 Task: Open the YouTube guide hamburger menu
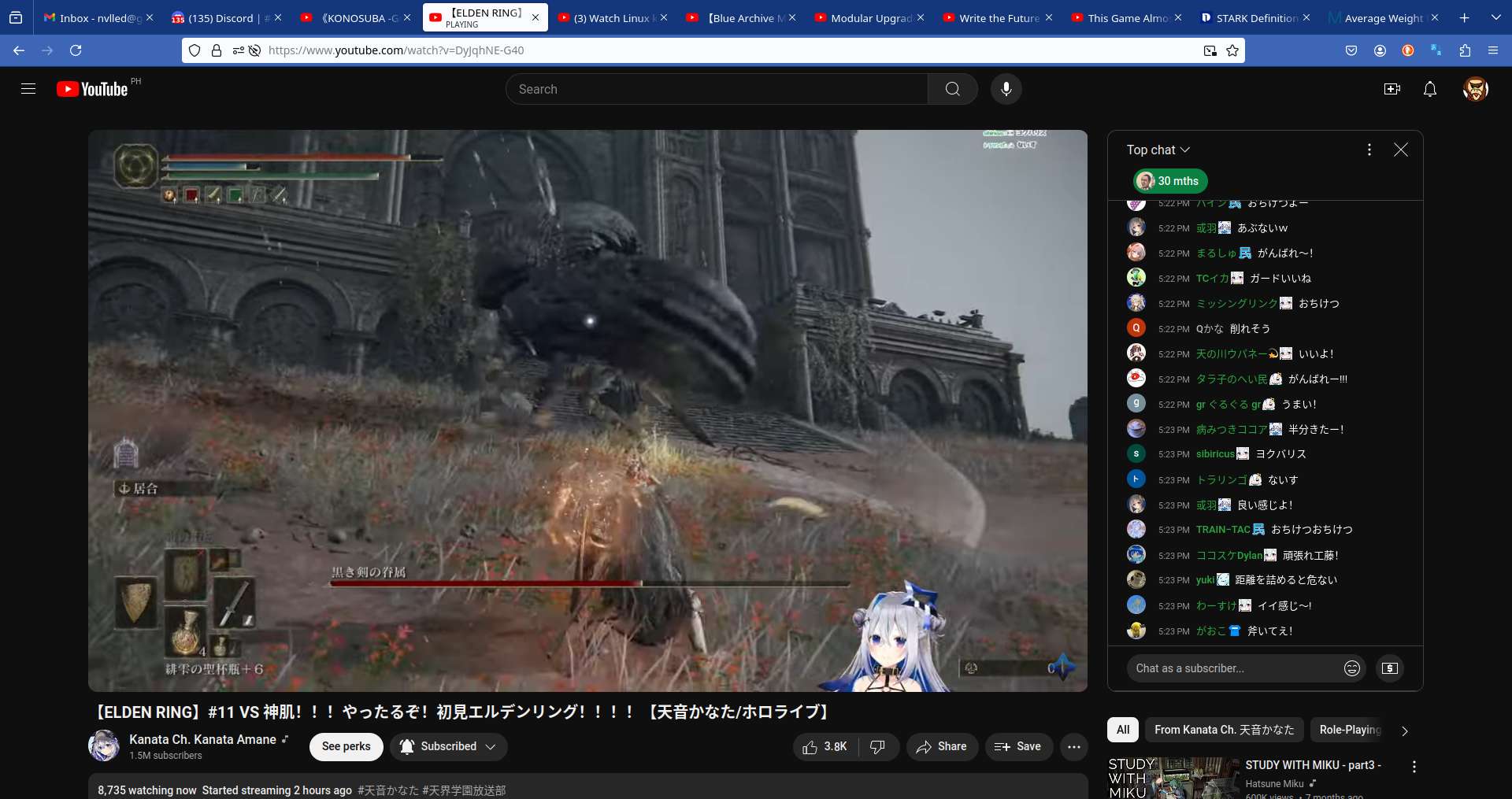click(x=28, y=89)
